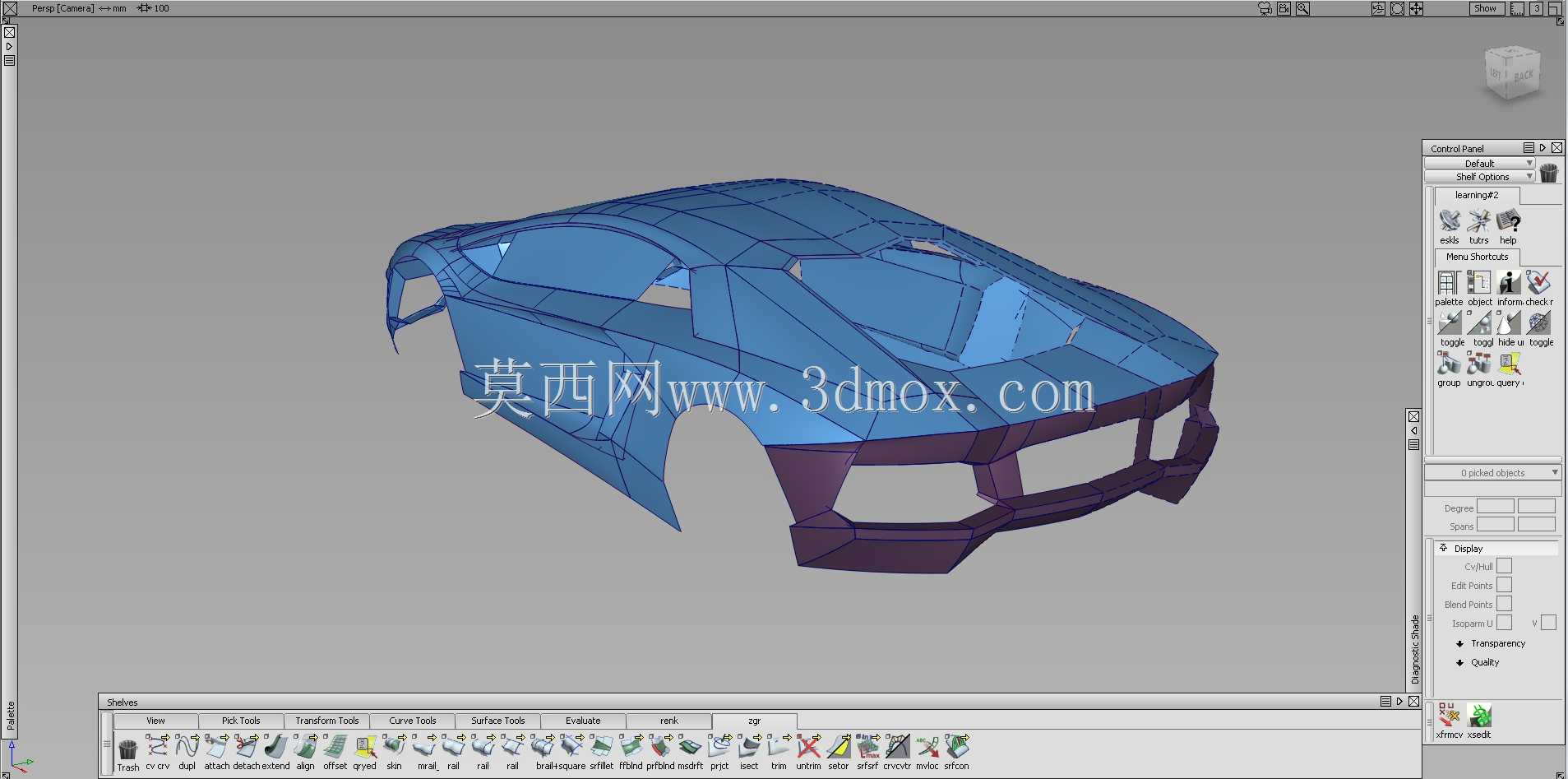Open the 0 picked objects dropdown
The width and height of the screenshot is (1568, 779).
[1492, 473]
